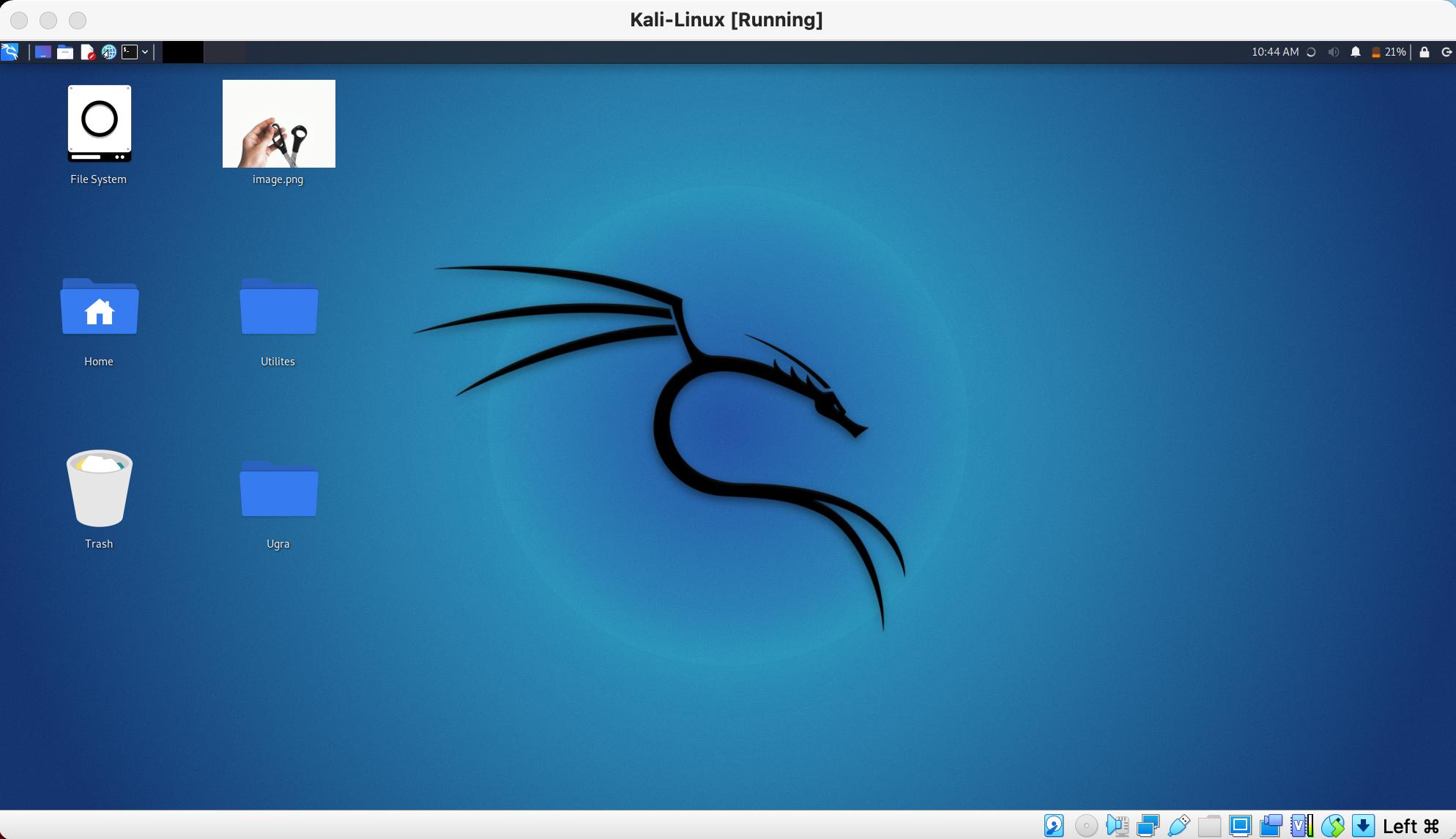The image size is (1456, 839).
Task: Select the Ugra folder
Action: coord(279,488)
